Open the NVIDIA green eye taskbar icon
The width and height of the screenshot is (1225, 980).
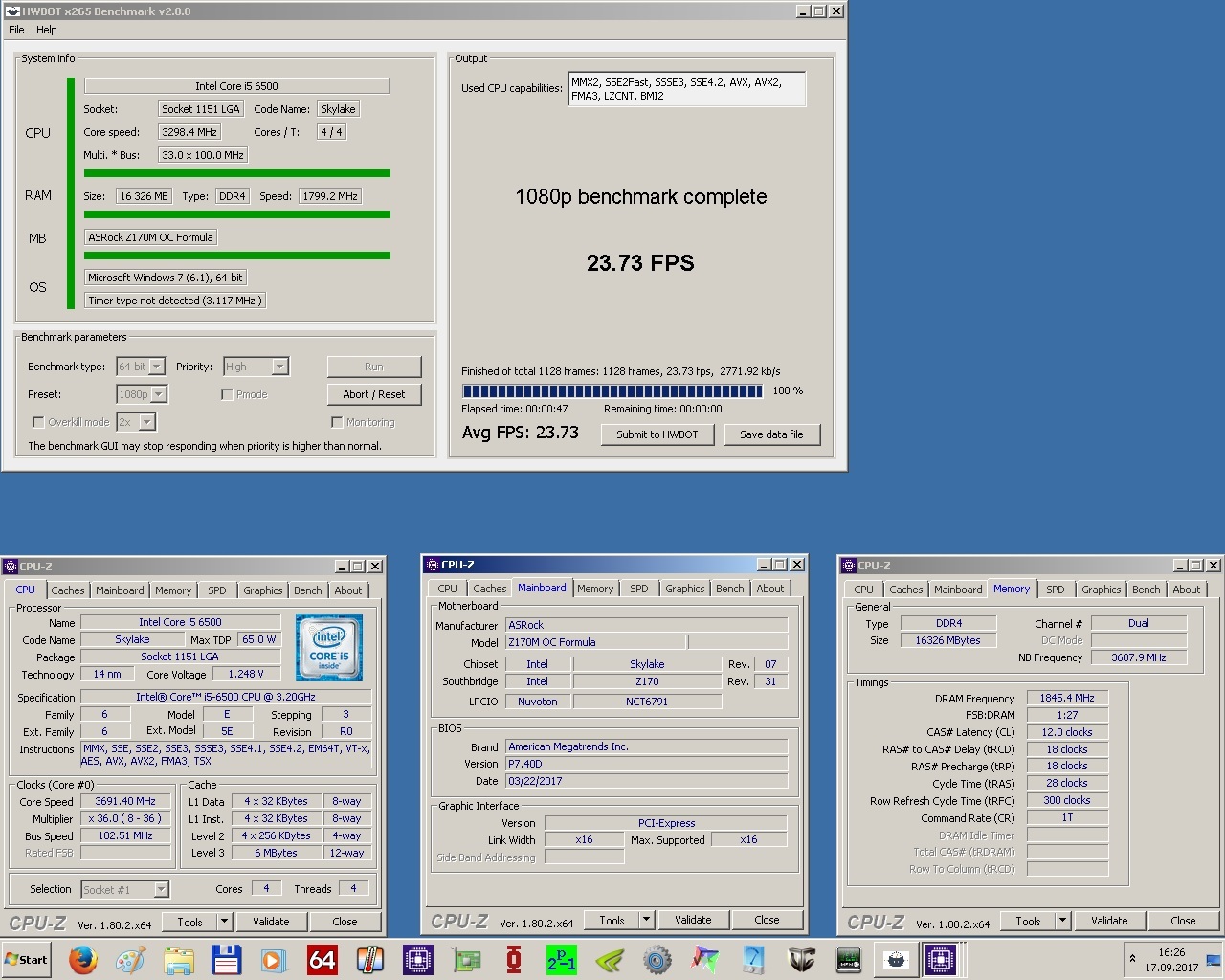[610, 959]
